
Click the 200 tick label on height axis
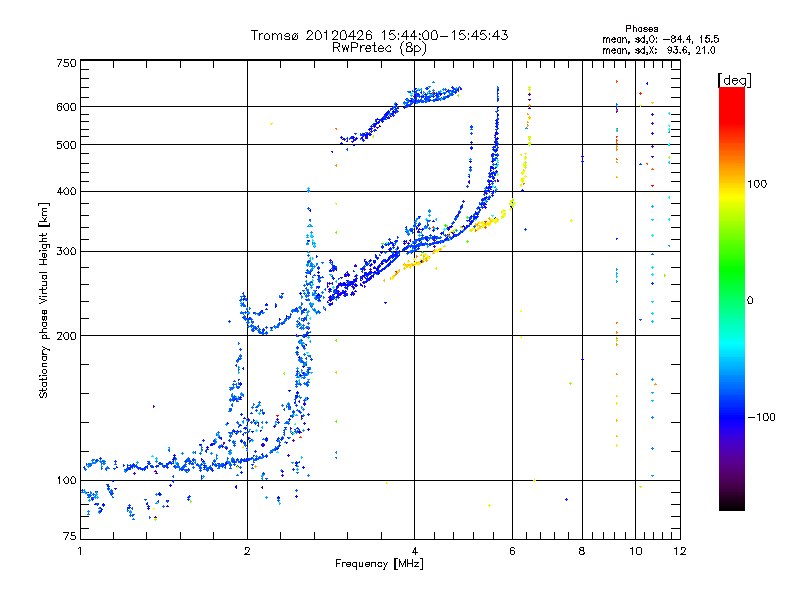coord(66,336)
